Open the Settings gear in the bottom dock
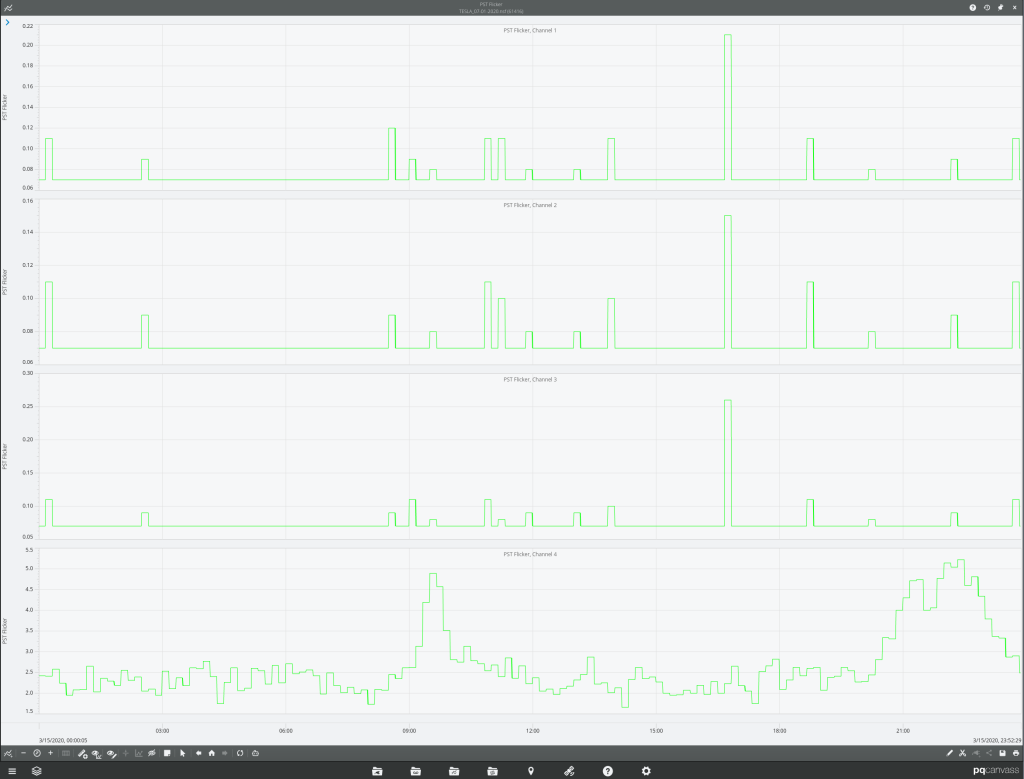The height and width of the screenshot is (779, 1024). point(646,770)
